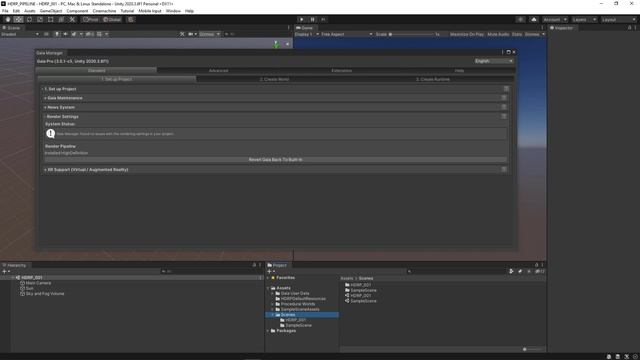Toggle Mute Audio in Game view
Image resolution: width=640 pixels, height=360 pixels.
[498, 34]
